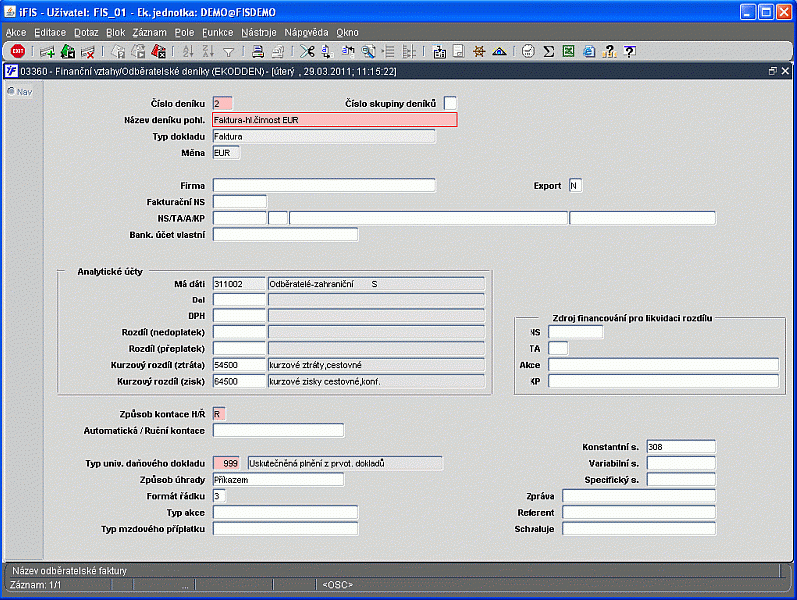Open the Akce menu
The width and height of the screenshot is (797, 600).
pyautogui.click(x=16, y=33)
